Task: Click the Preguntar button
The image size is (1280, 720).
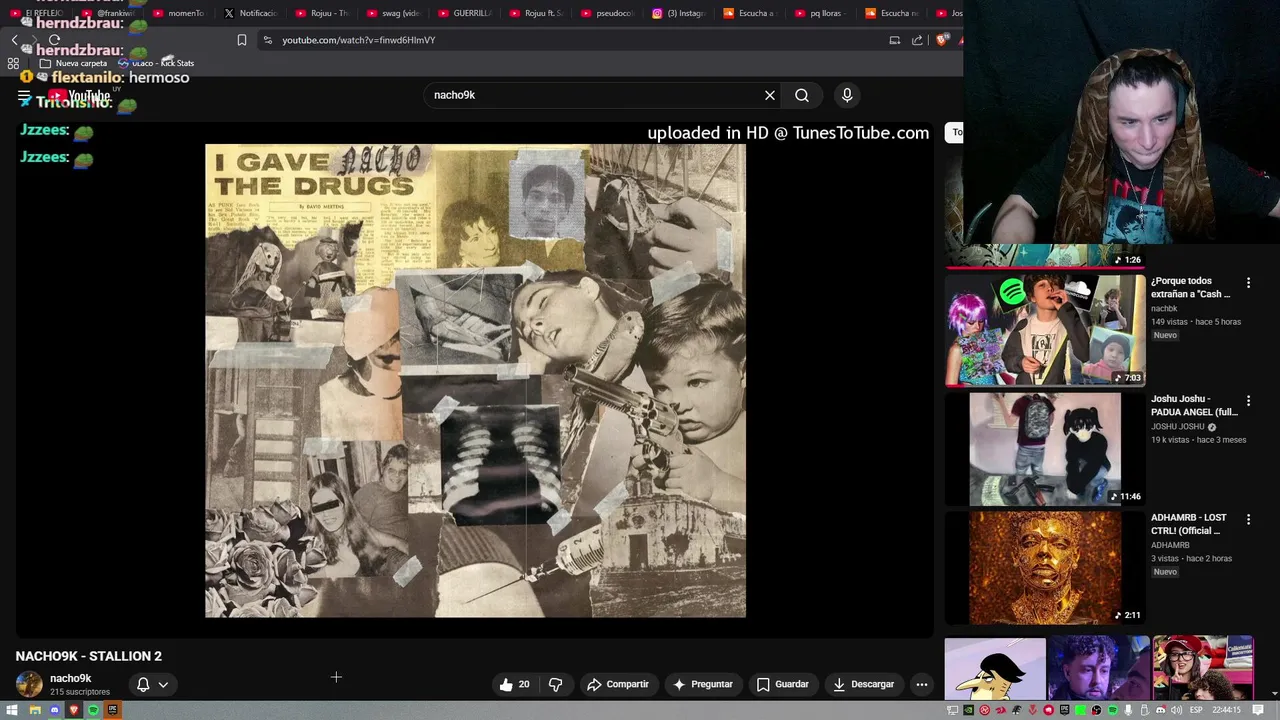Action: (x=702, y=684)
